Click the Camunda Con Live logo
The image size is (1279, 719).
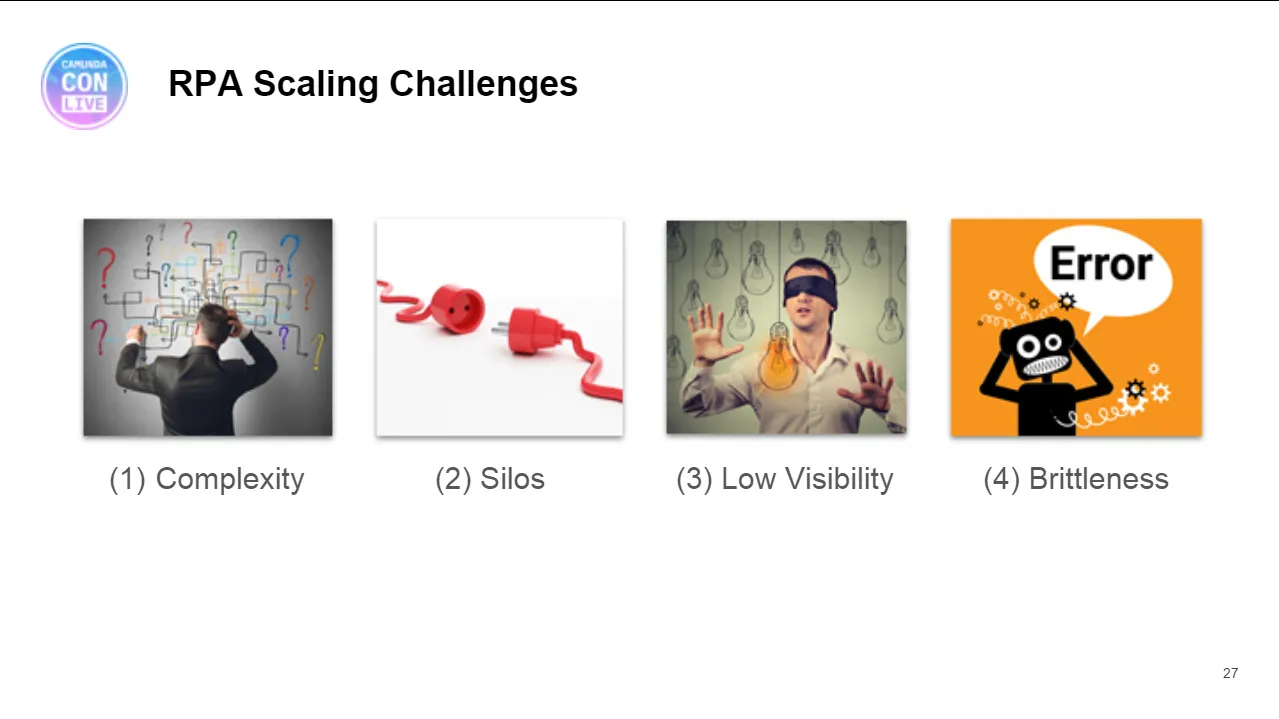84,86
